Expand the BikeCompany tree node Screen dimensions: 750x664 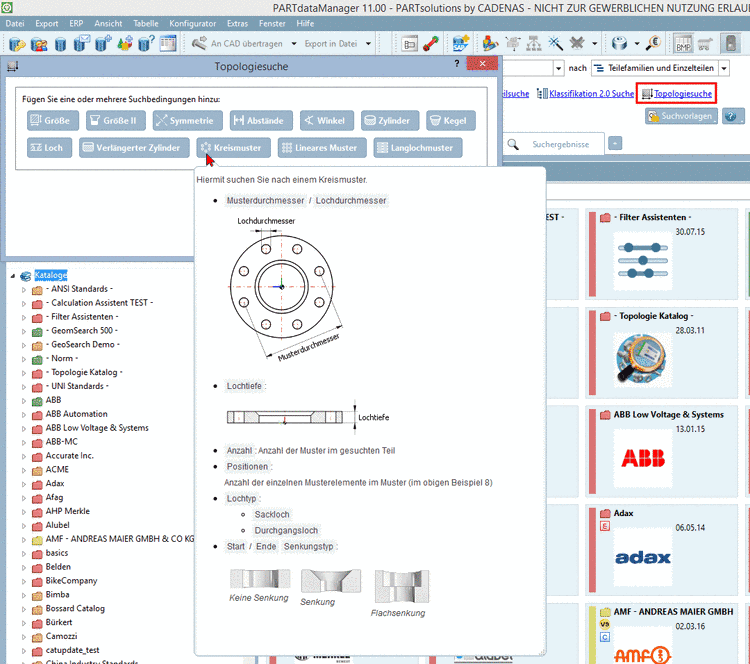click(23, 581)
